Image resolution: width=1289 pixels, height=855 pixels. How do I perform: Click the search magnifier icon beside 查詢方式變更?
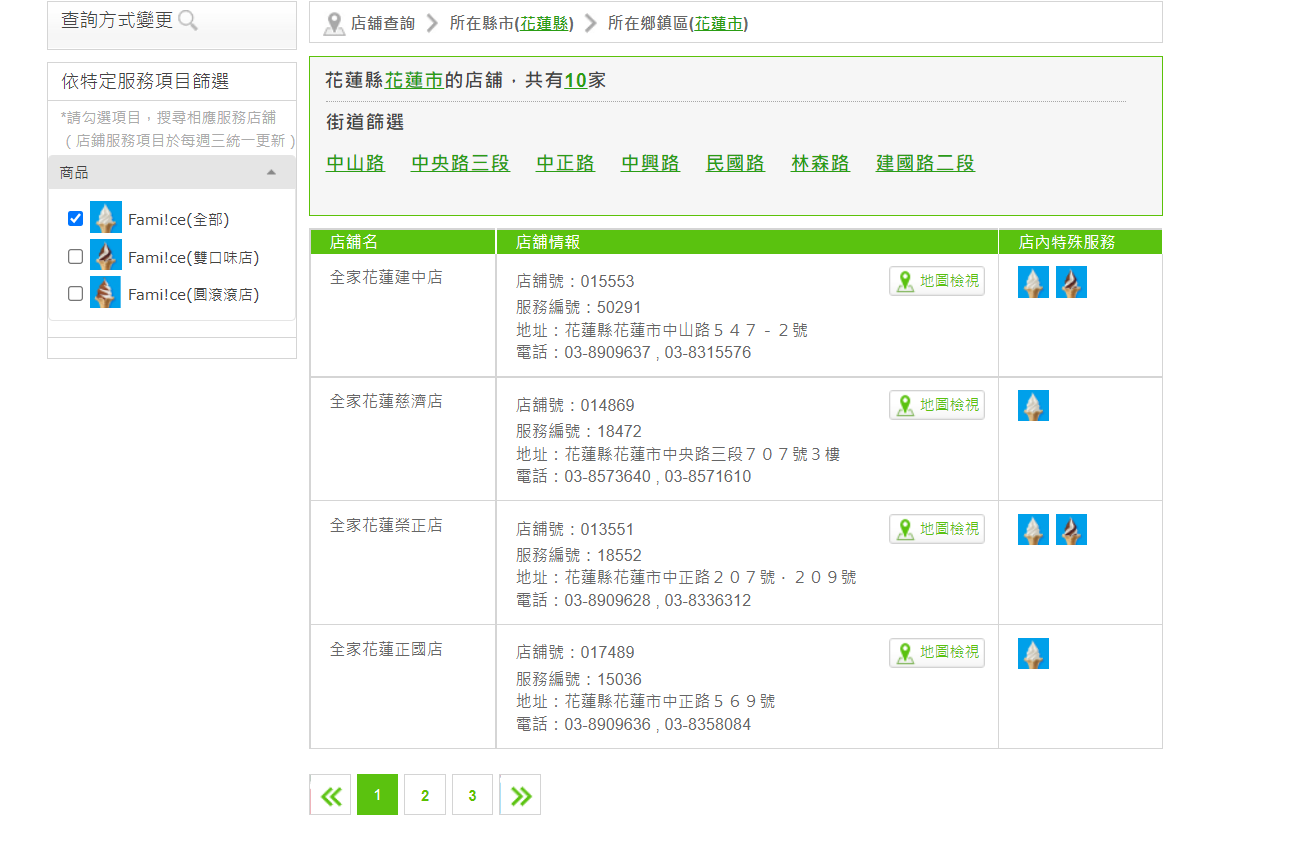[x=188, y=20]
